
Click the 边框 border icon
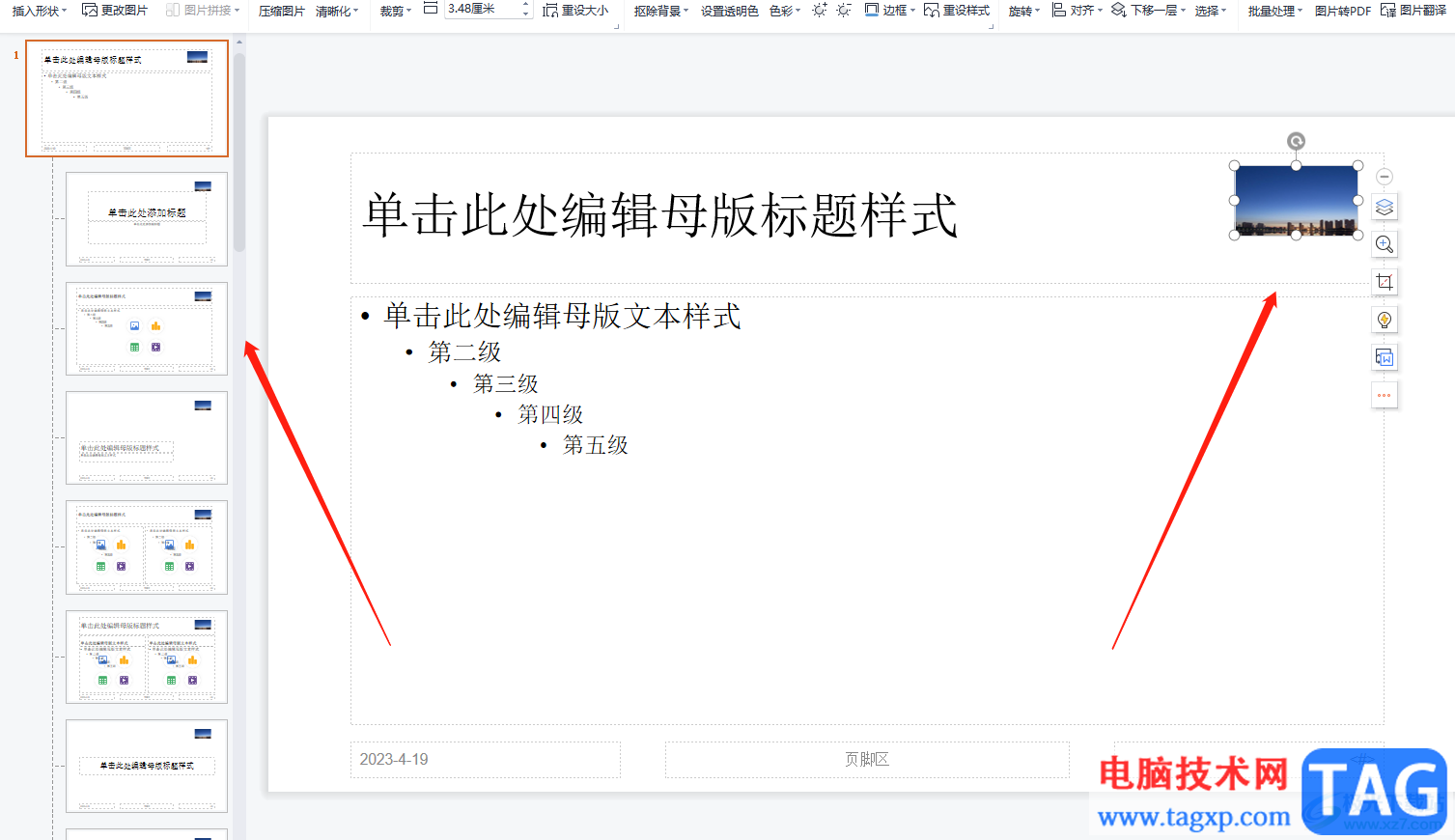872,10
